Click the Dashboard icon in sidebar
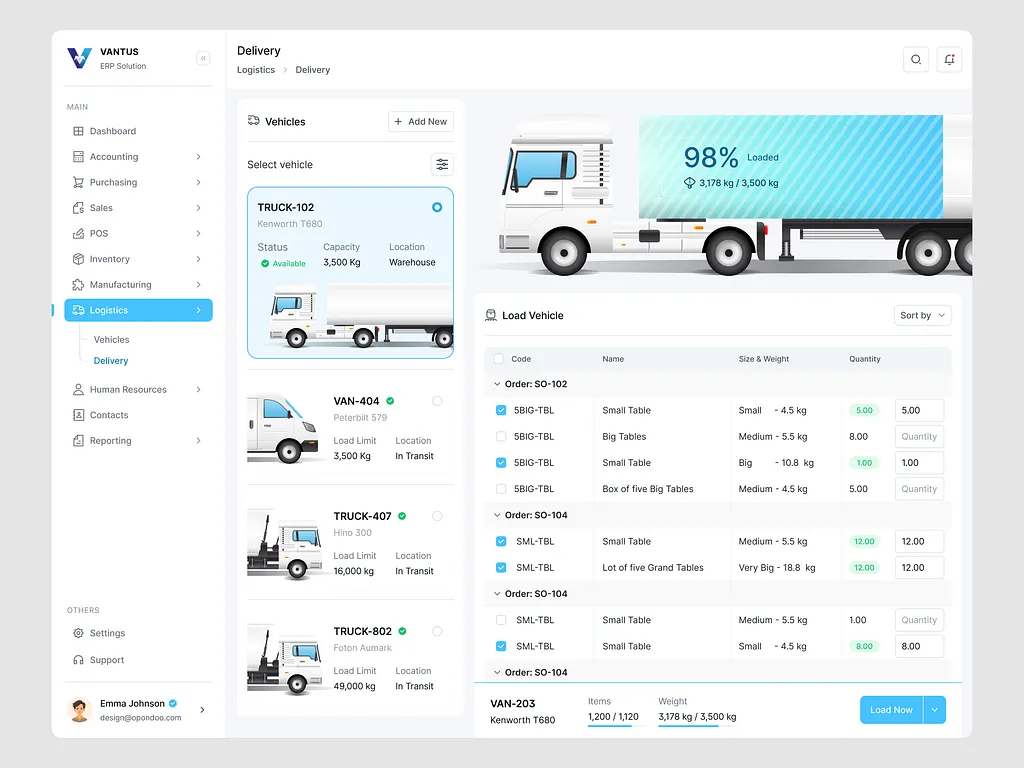 (79, 131)
